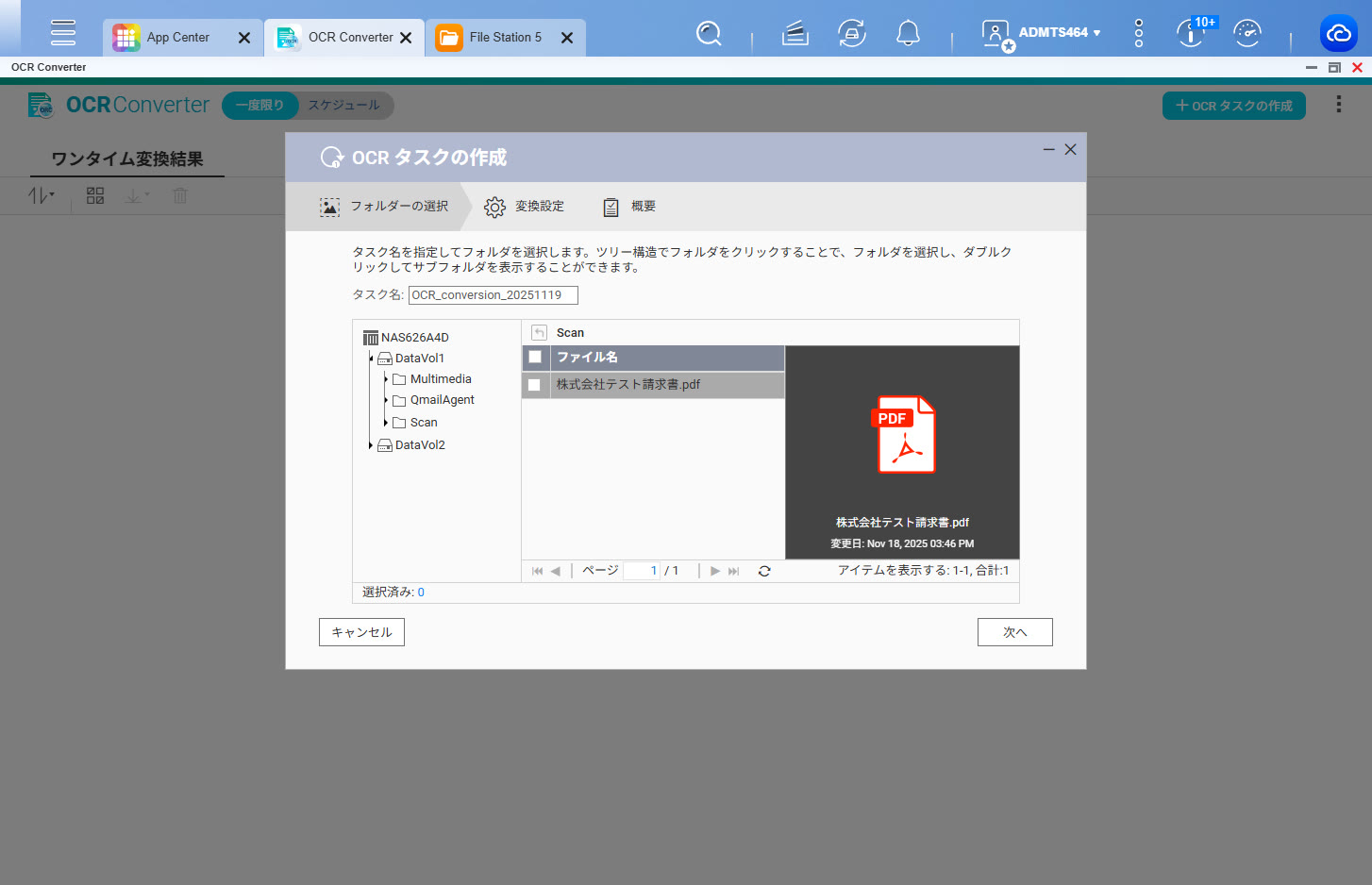
Task: Click the OCR Converter three-dot options menu
Action: click(1338, 105)
